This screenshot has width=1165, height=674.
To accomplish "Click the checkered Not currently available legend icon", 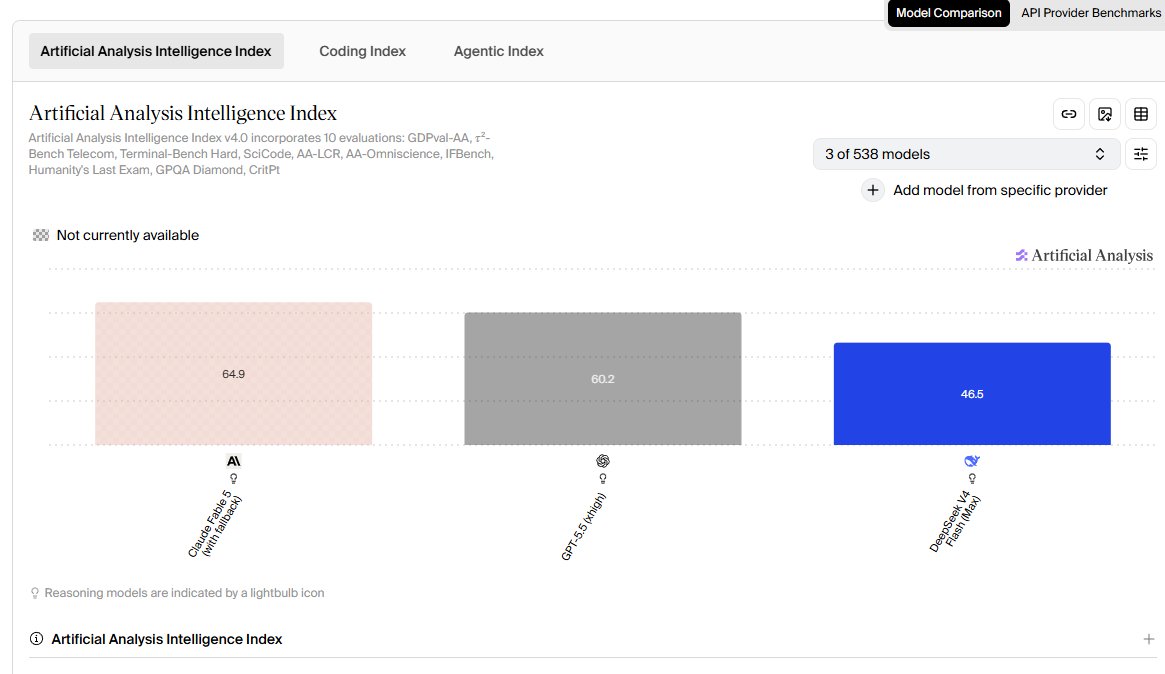I will click(x=41, y=235).
